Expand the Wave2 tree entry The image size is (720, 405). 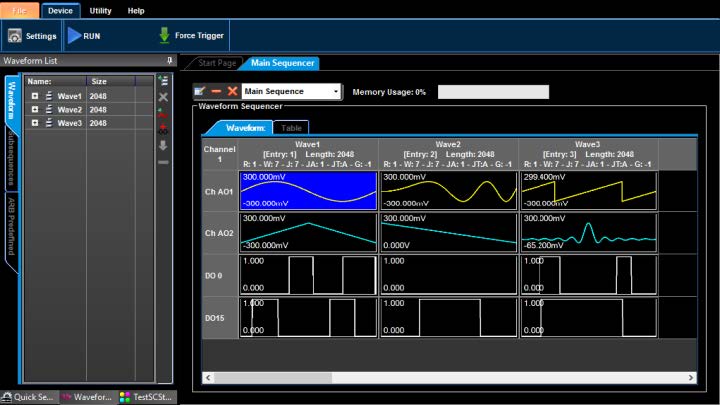pos(35,110)
